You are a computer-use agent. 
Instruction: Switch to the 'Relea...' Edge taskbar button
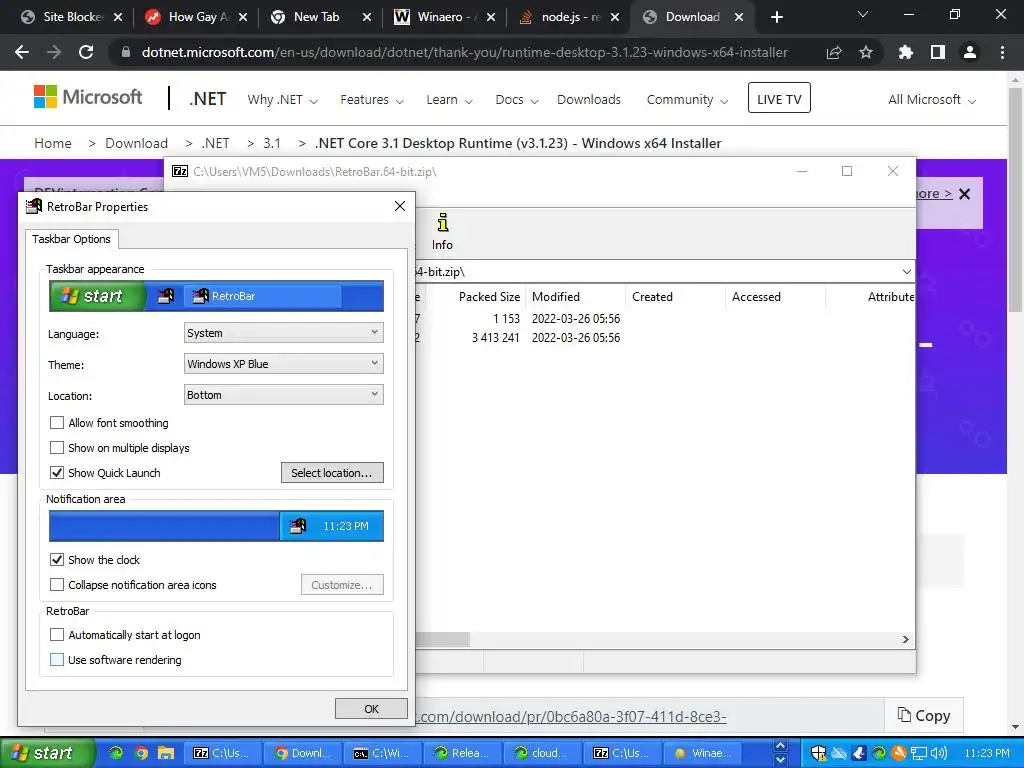coord(464,753)
